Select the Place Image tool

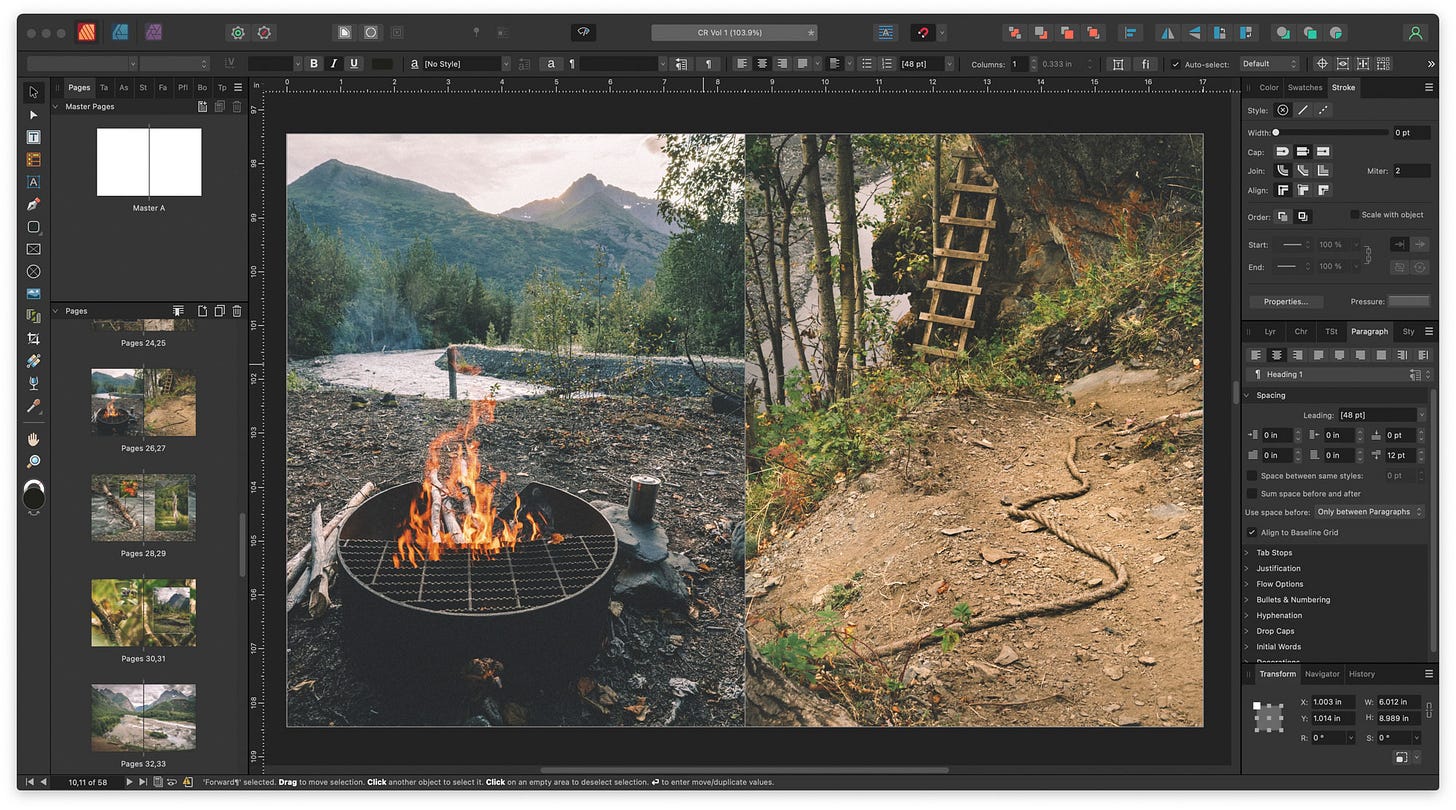pyautogui.click(x=34, y=294)
